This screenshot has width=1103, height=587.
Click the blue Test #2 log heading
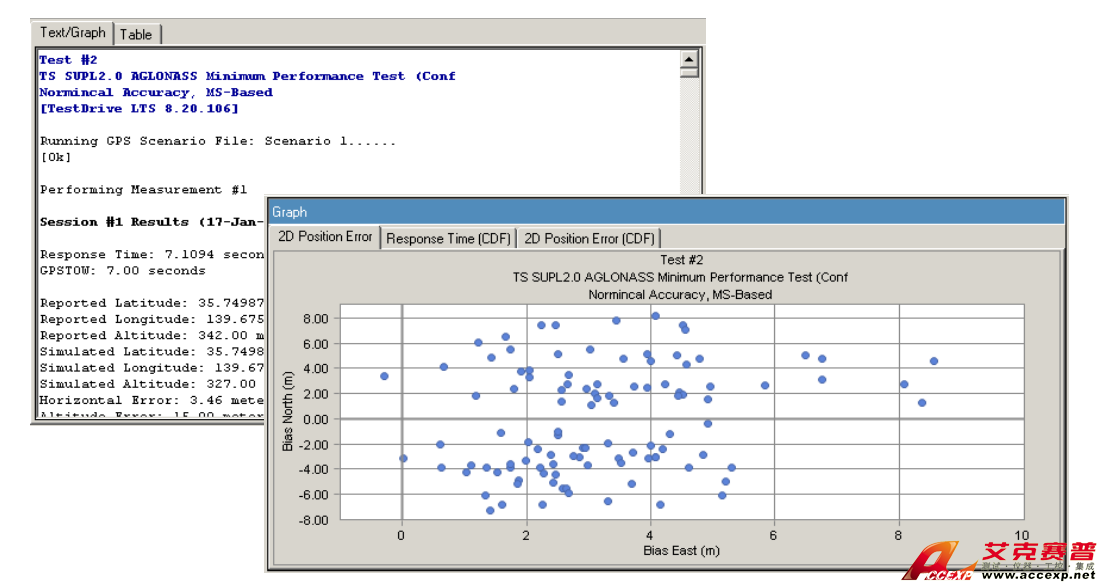68,60
